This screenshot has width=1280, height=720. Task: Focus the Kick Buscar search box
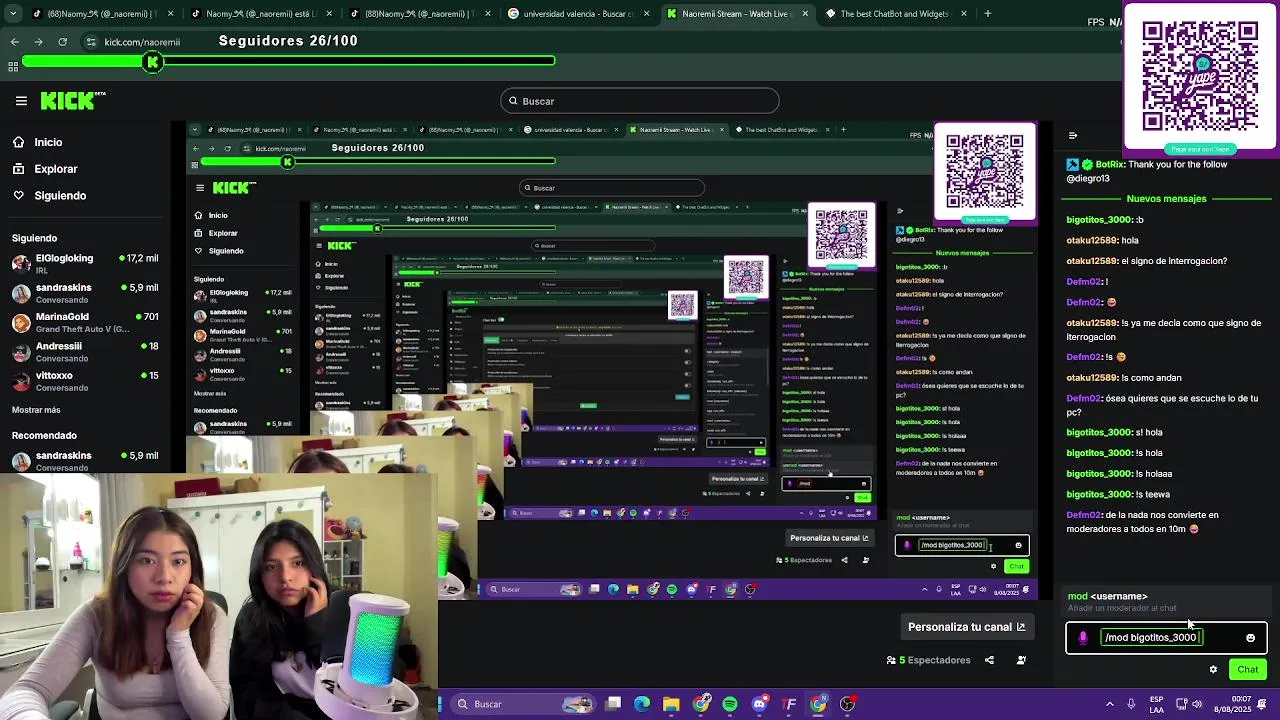click(640, 101)
